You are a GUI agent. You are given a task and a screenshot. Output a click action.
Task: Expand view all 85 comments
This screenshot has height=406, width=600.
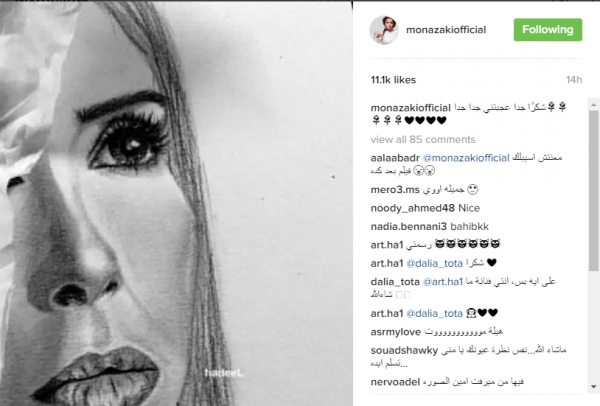click(x=423, y=139)
